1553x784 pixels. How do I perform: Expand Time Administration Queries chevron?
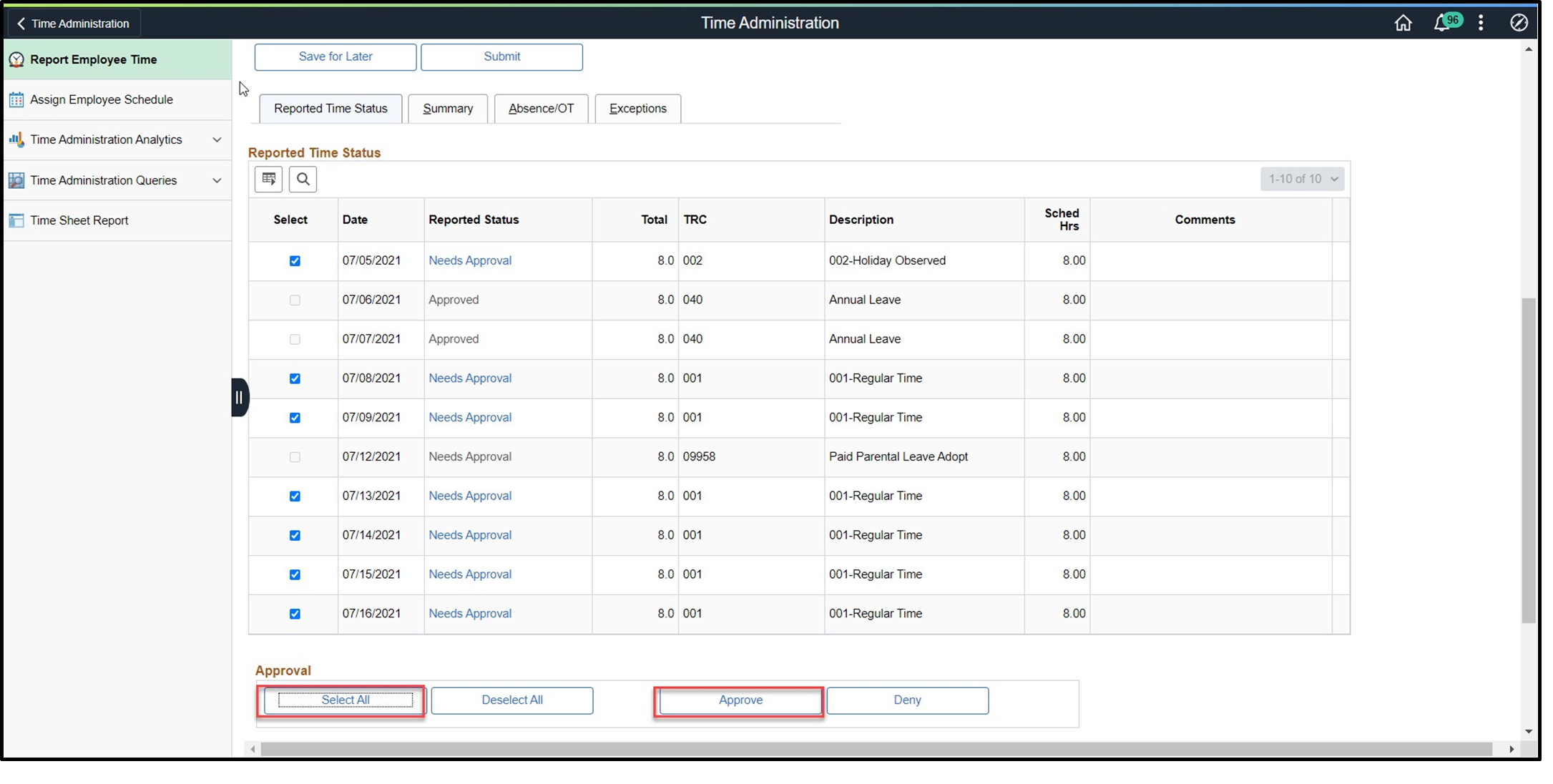coord(217,180)
